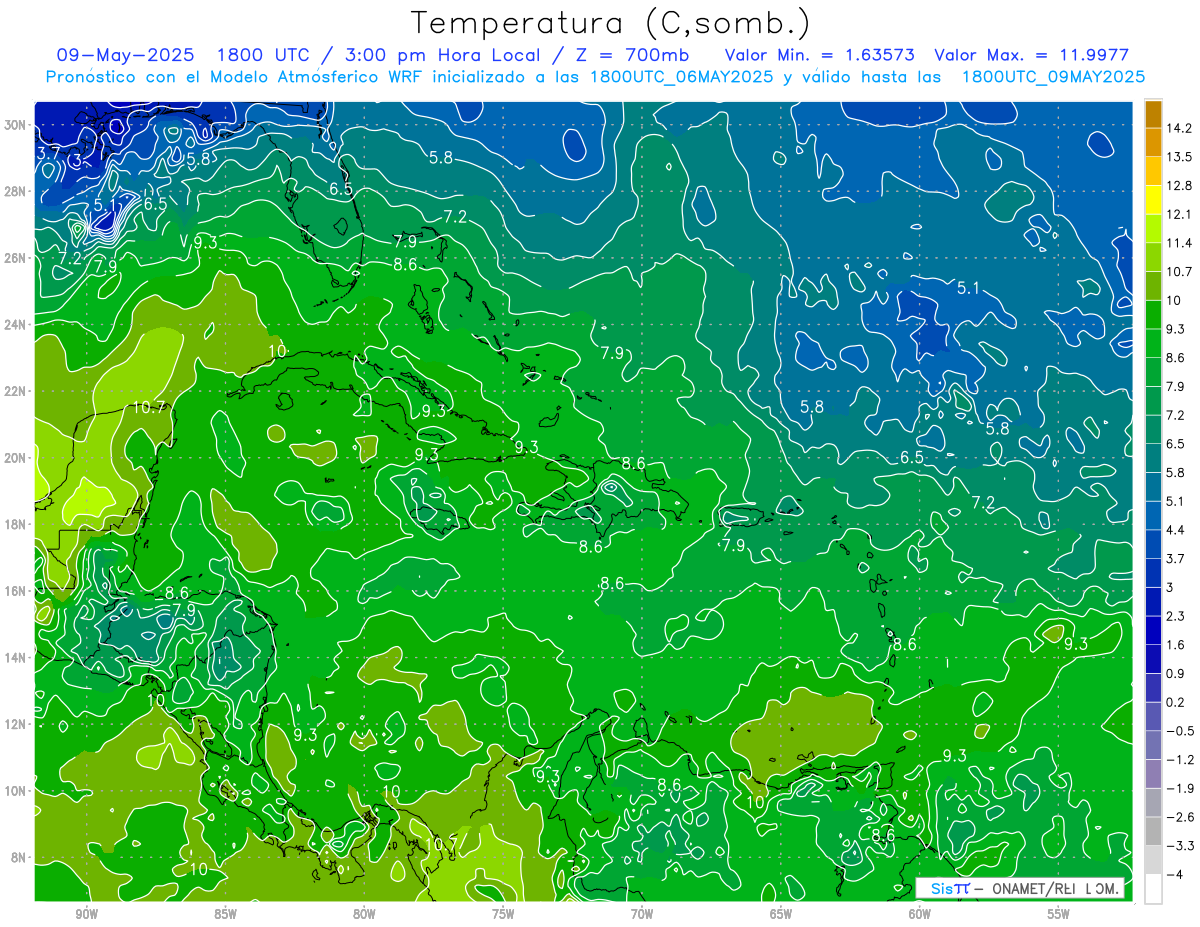This screenshot has height=927, width=1200.
Task: Click the 0.9 value on the color legend
Action: (x=1177, y=673)
